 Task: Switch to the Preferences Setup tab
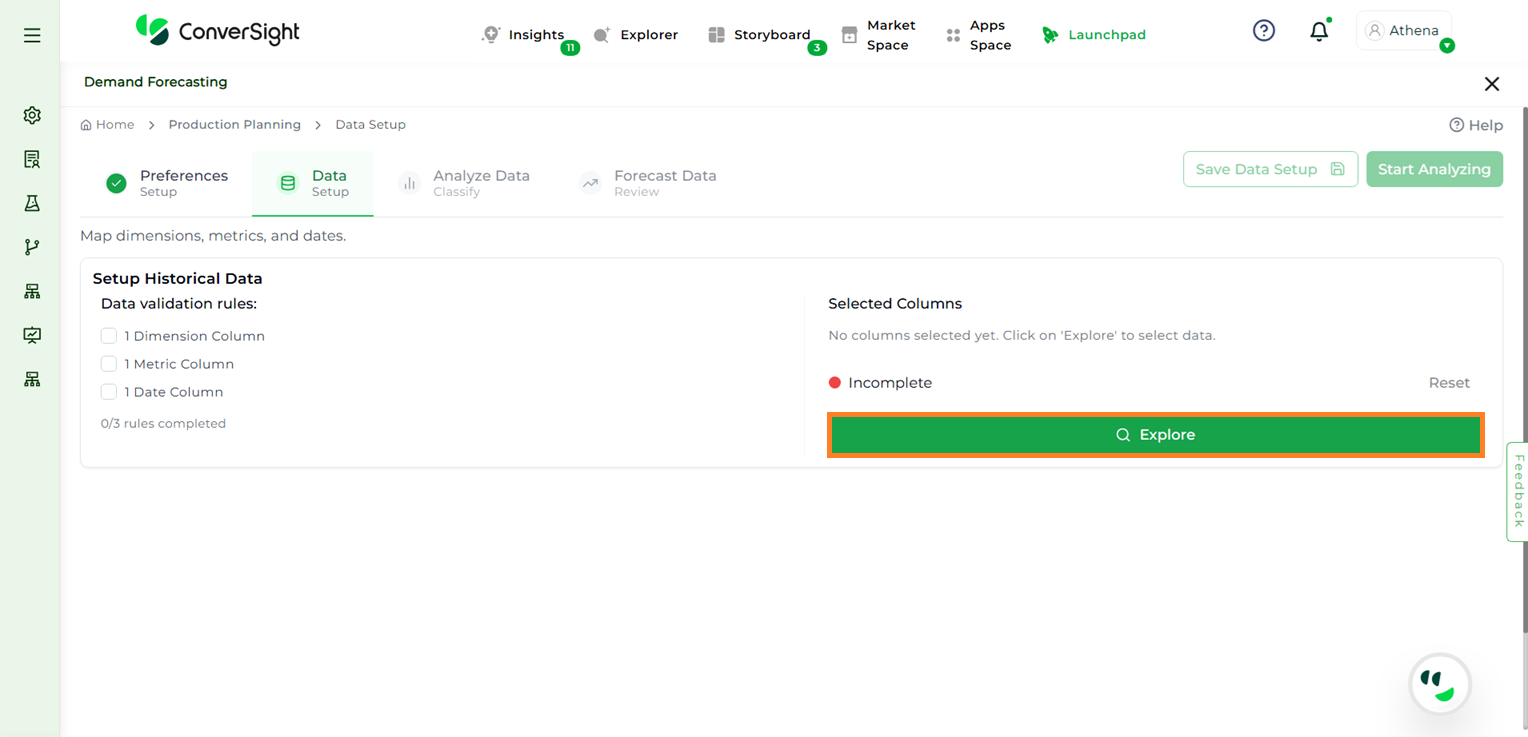(x=167, y=183)
